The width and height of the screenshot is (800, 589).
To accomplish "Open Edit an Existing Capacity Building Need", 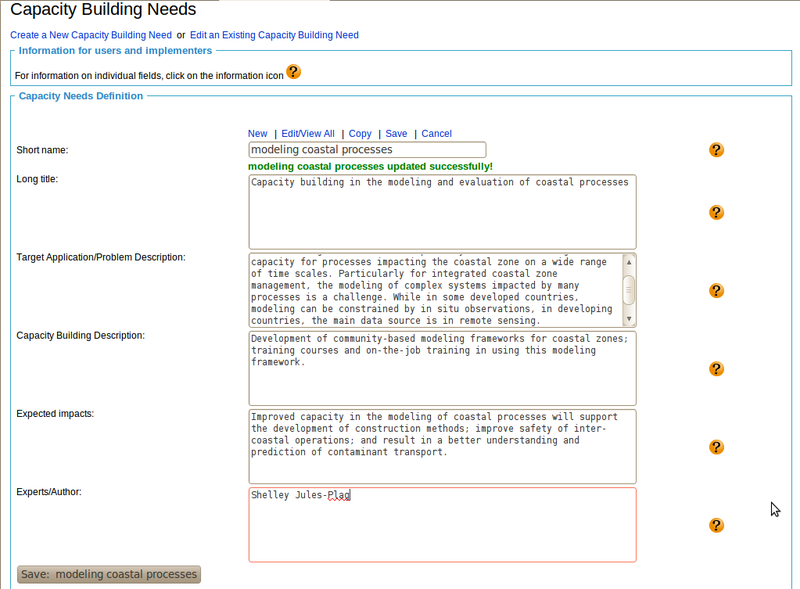I will 274,35.
